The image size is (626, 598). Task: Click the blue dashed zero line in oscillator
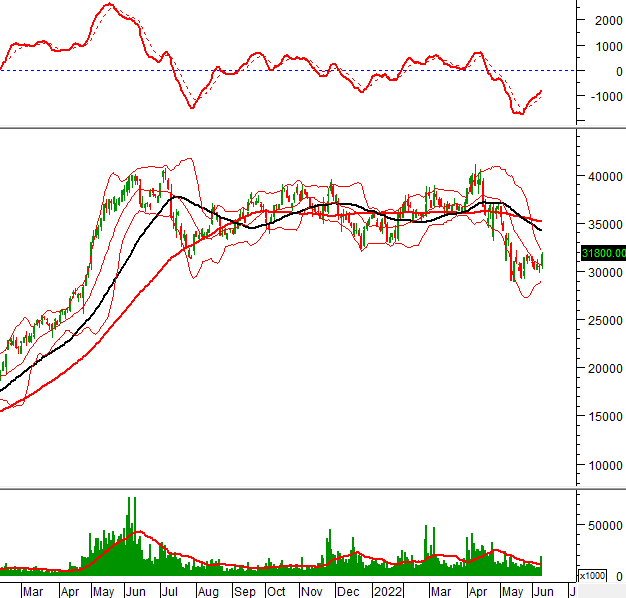300,70
